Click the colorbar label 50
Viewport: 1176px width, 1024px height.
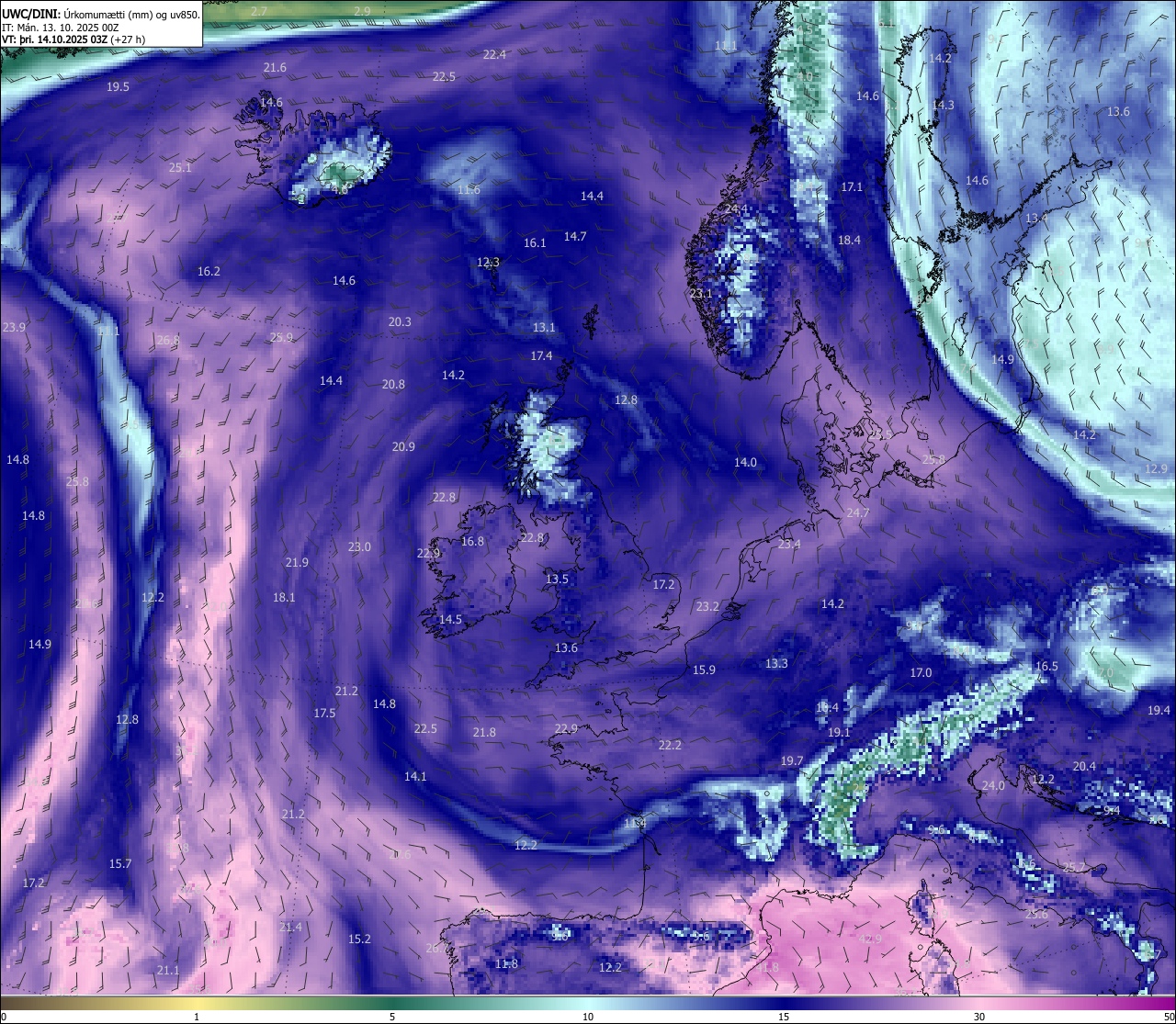point(1168,1017)
